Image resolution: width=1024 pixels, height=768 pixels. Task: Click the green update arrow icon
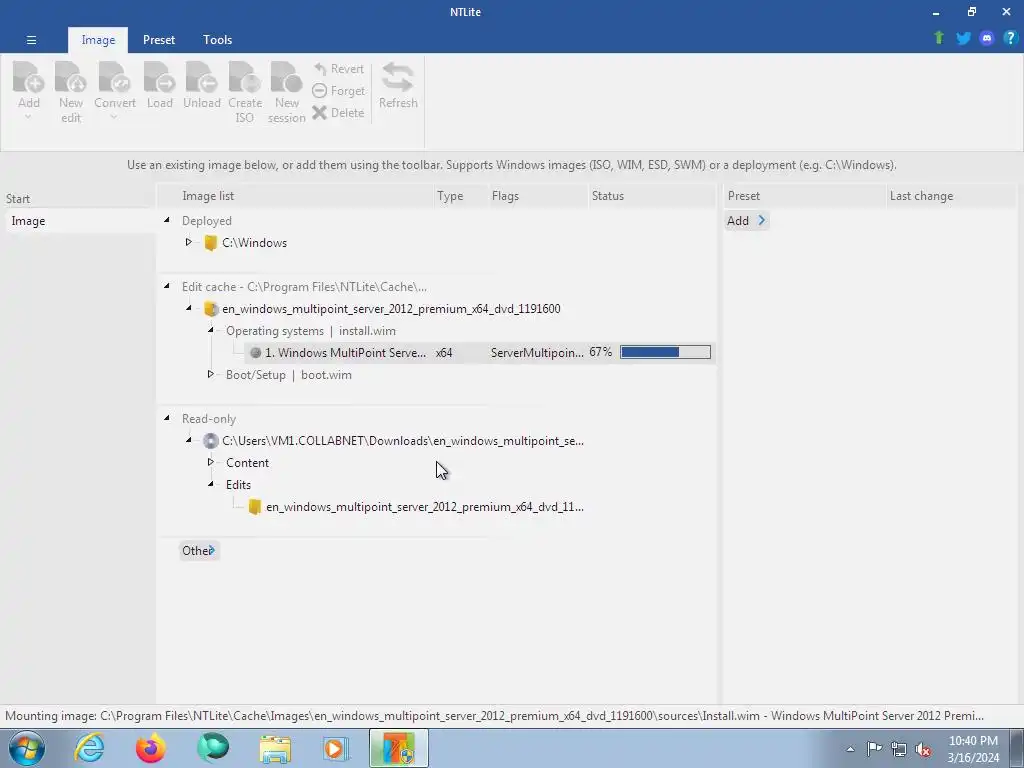pos(939,38)
